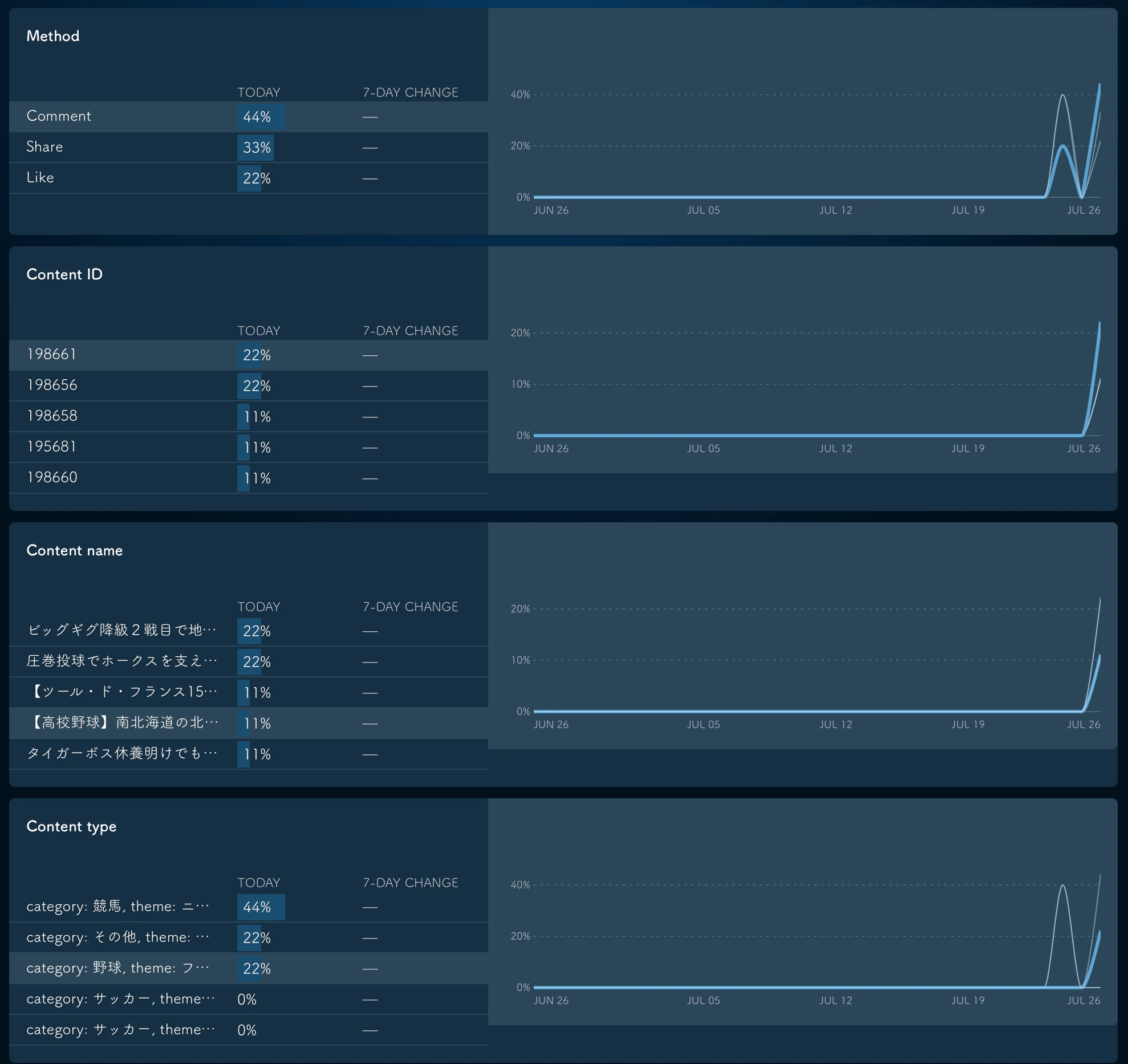Click the JUN 26 label on Content ID chart
The image size is (1128, 1064).
tap(551, 449)
